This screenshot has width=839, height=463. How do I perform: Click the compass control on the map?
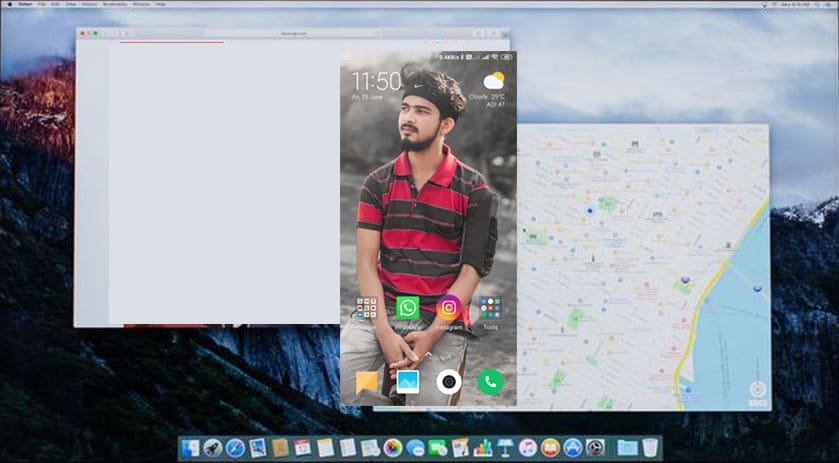tap(757, 391)
